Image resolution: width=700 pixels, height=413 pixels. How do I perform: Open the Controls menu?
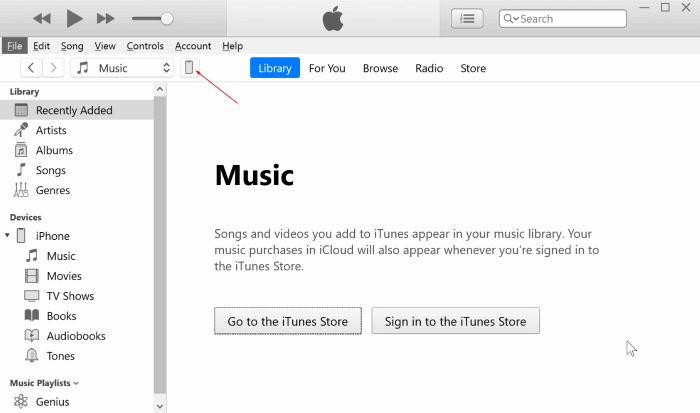click(x=145, y=46)
